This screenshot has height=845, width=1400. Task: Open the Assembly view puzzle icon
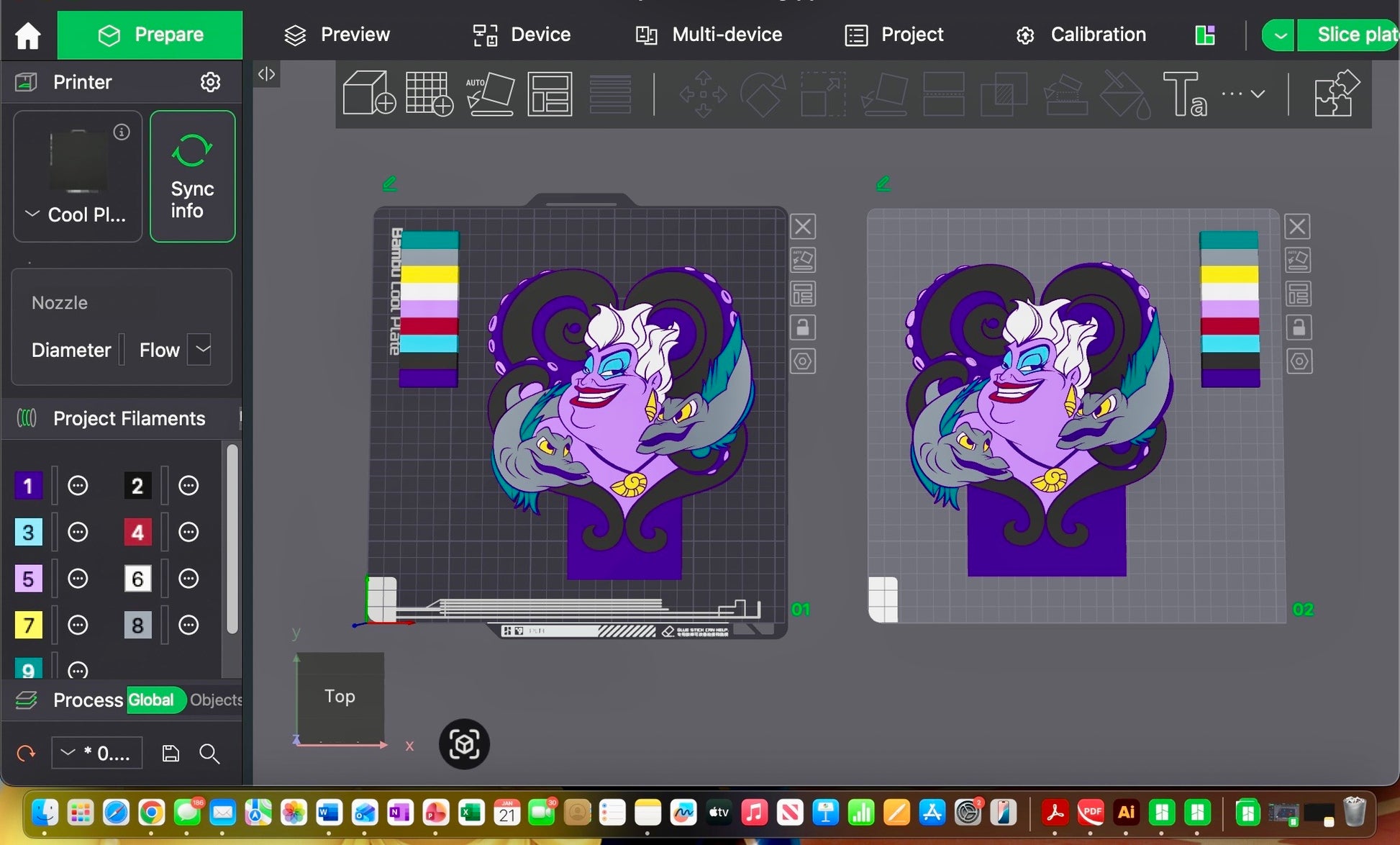pos(1335,94)
